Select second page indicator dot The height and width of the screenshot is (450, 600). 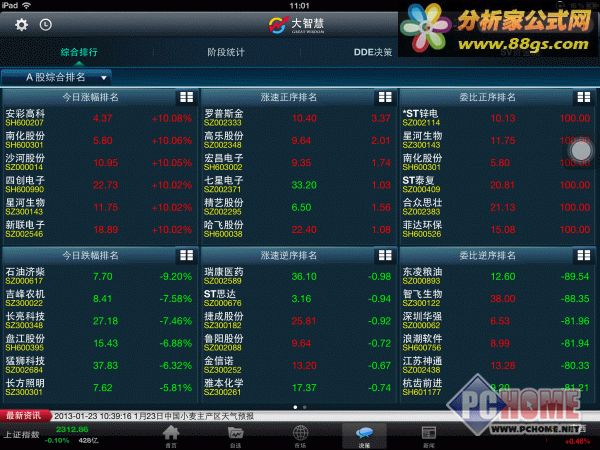(x=305, y=407)
